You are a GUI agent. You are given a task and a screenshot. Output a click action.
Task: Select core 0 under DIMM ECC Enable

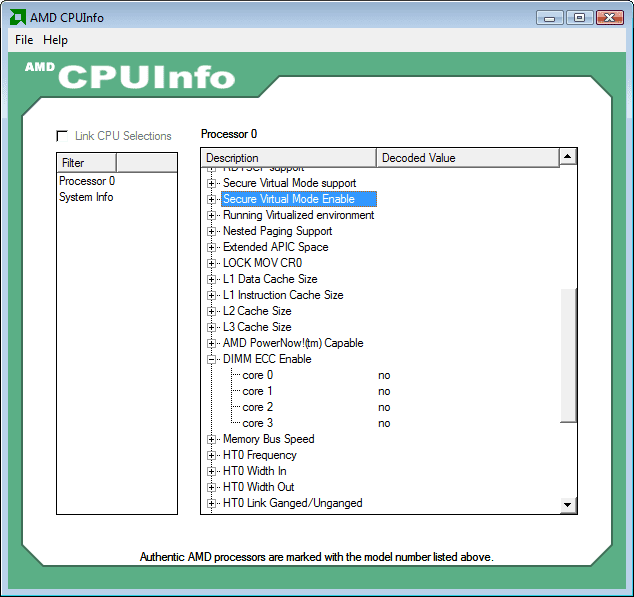[258, 375]
